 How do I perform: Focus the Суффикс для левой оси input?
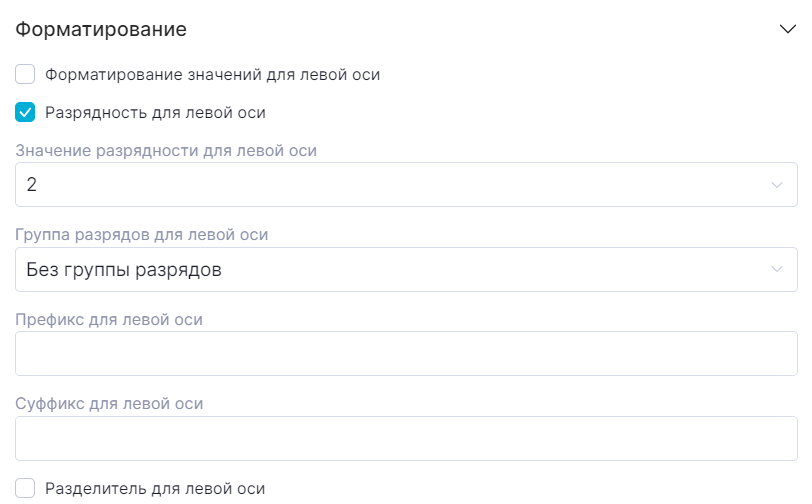pyautogui.click(x=406, y=439)
